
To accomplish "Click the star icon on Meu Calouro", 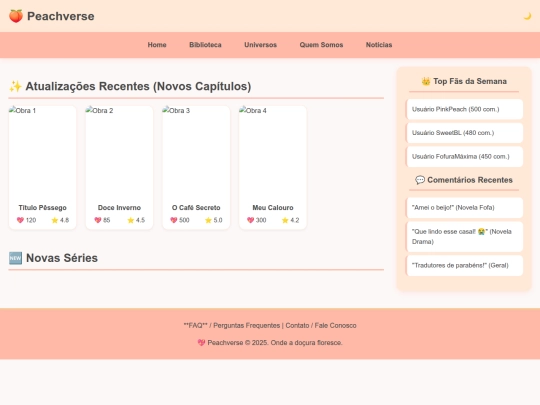I will coord(285,220).
